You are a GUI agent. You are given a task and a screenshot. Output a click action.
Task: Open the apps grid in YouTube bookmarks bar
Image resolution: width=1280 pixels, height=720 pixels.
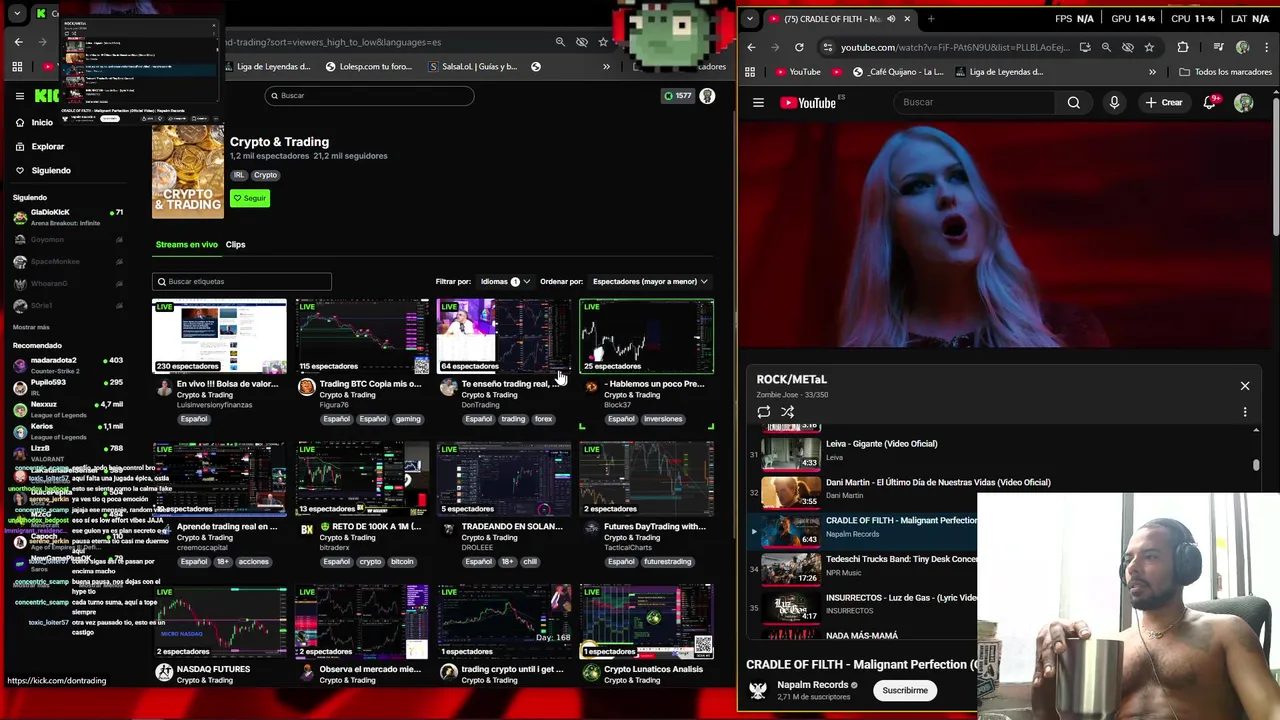click(x=750, y=72)
